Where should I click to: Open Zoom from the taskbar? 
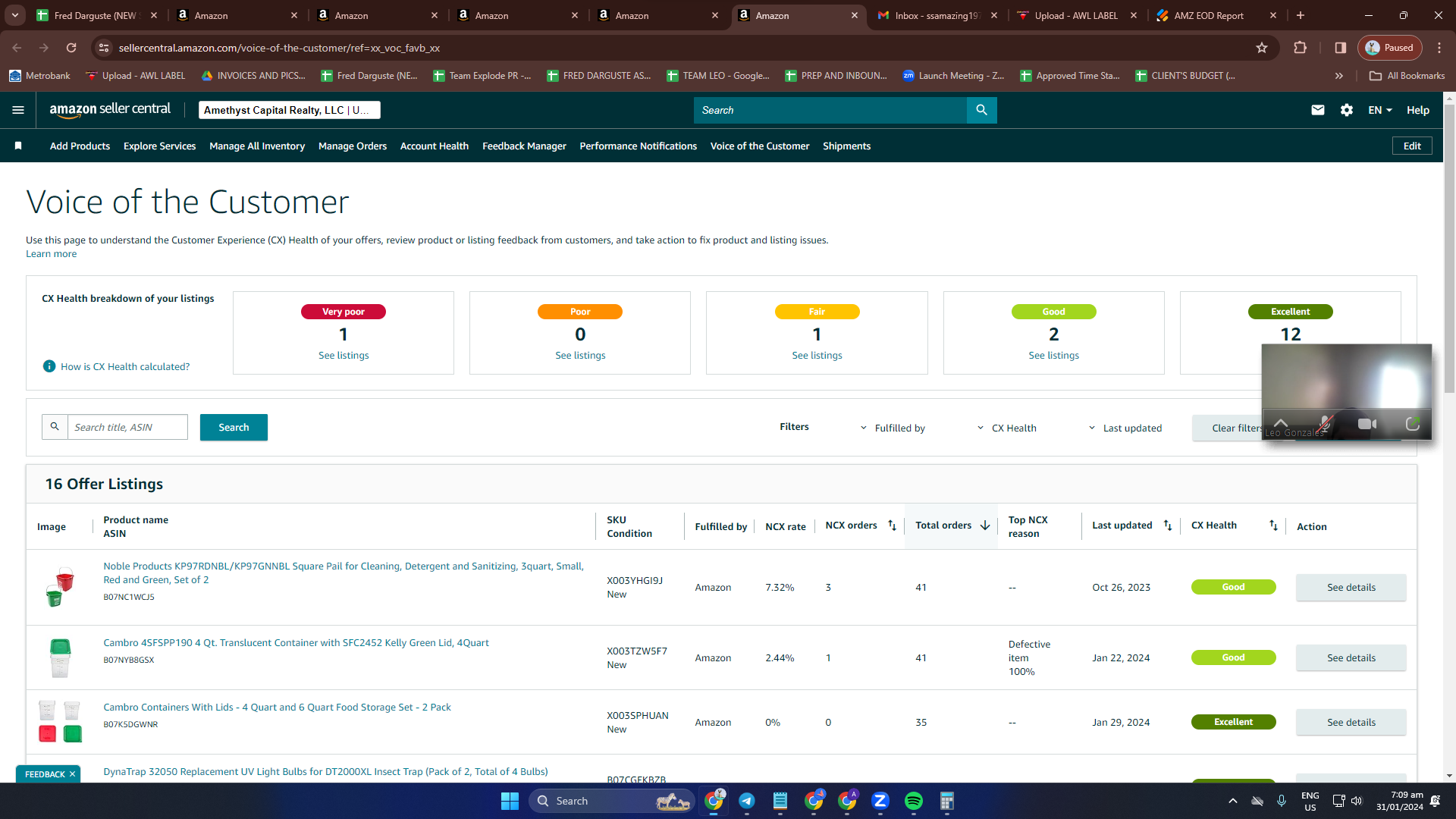click(880, 801)
